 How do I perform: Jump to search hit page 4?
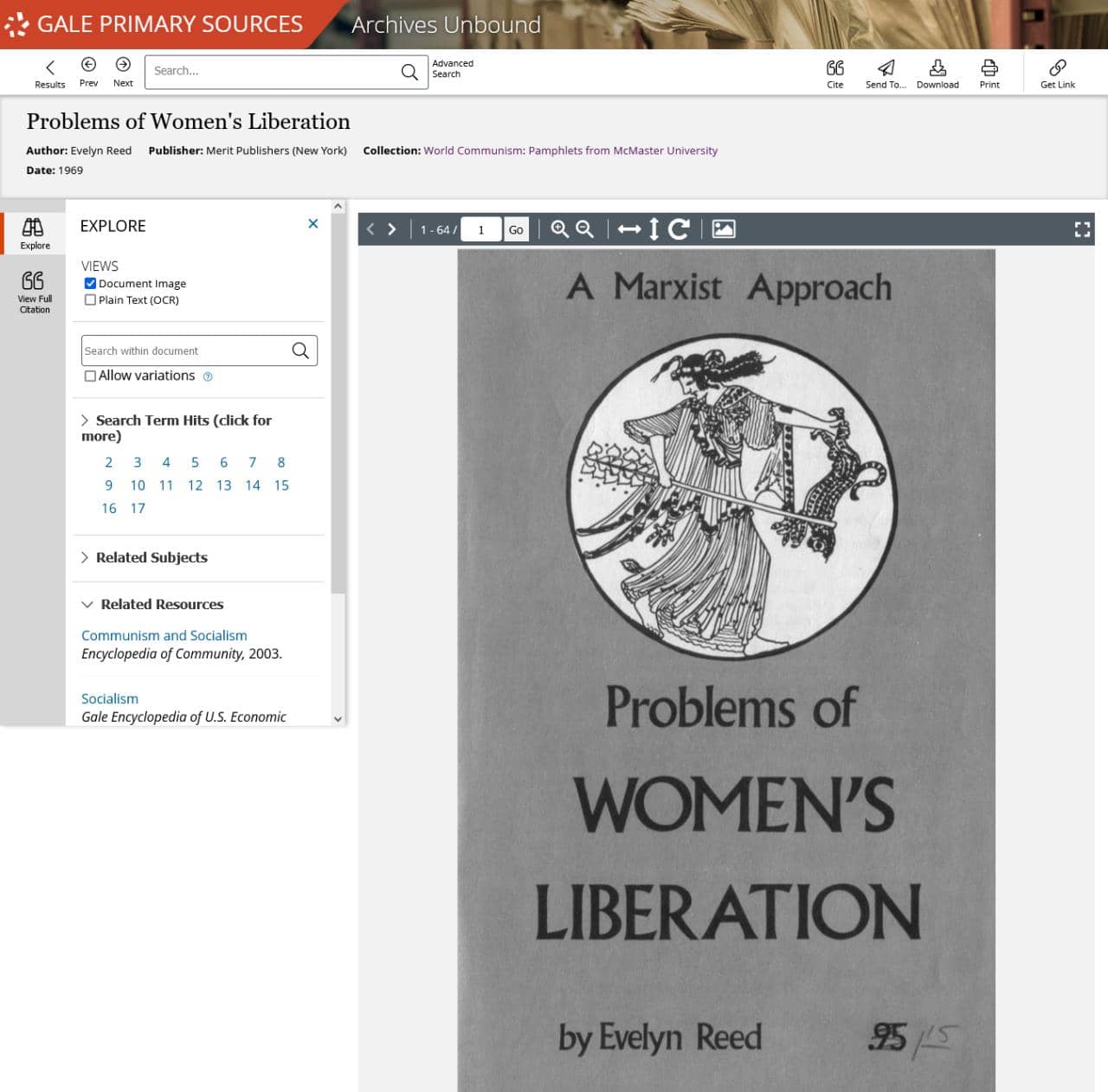(166, 462)
